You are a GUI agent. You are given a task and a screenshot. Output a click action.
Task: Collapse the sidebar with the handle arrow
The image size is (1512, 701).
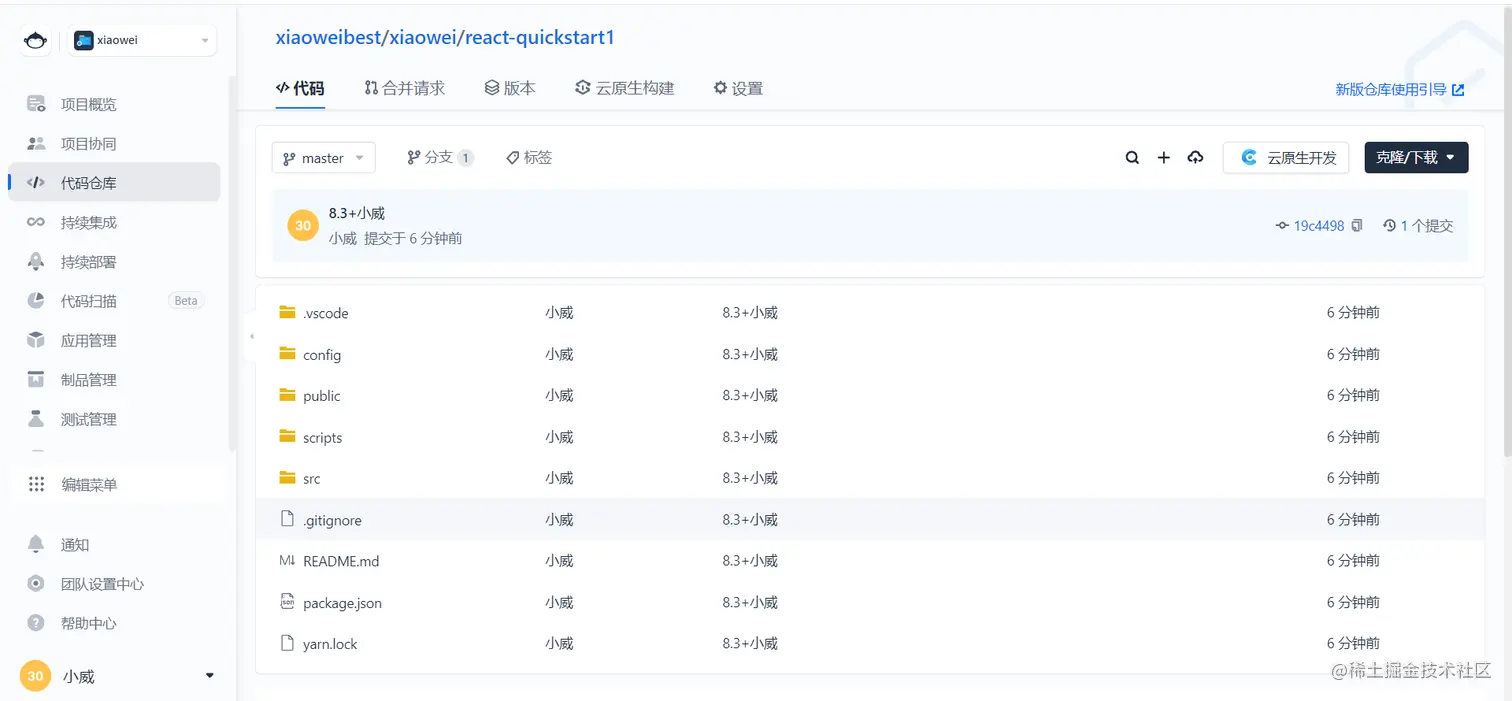click(251, 336)
